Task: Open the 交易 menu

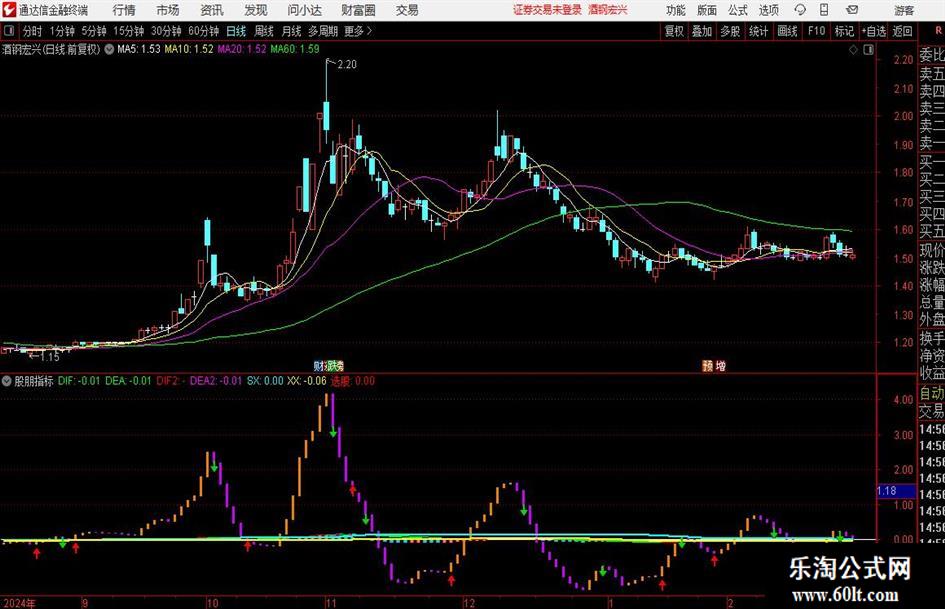Action: coord(407,10)
